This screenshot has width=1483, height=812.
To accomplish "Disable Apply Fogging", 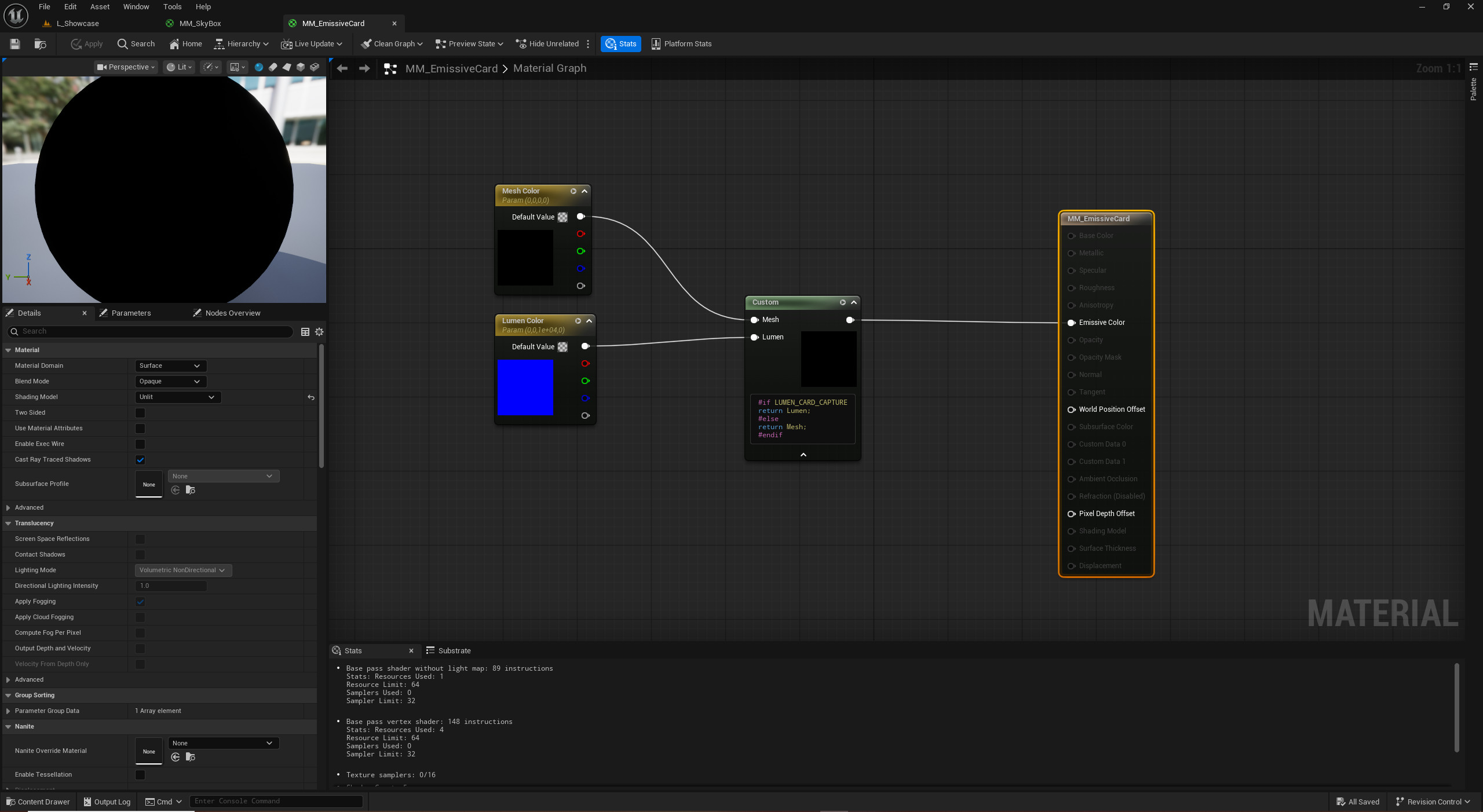I will (x=140, y=601).
